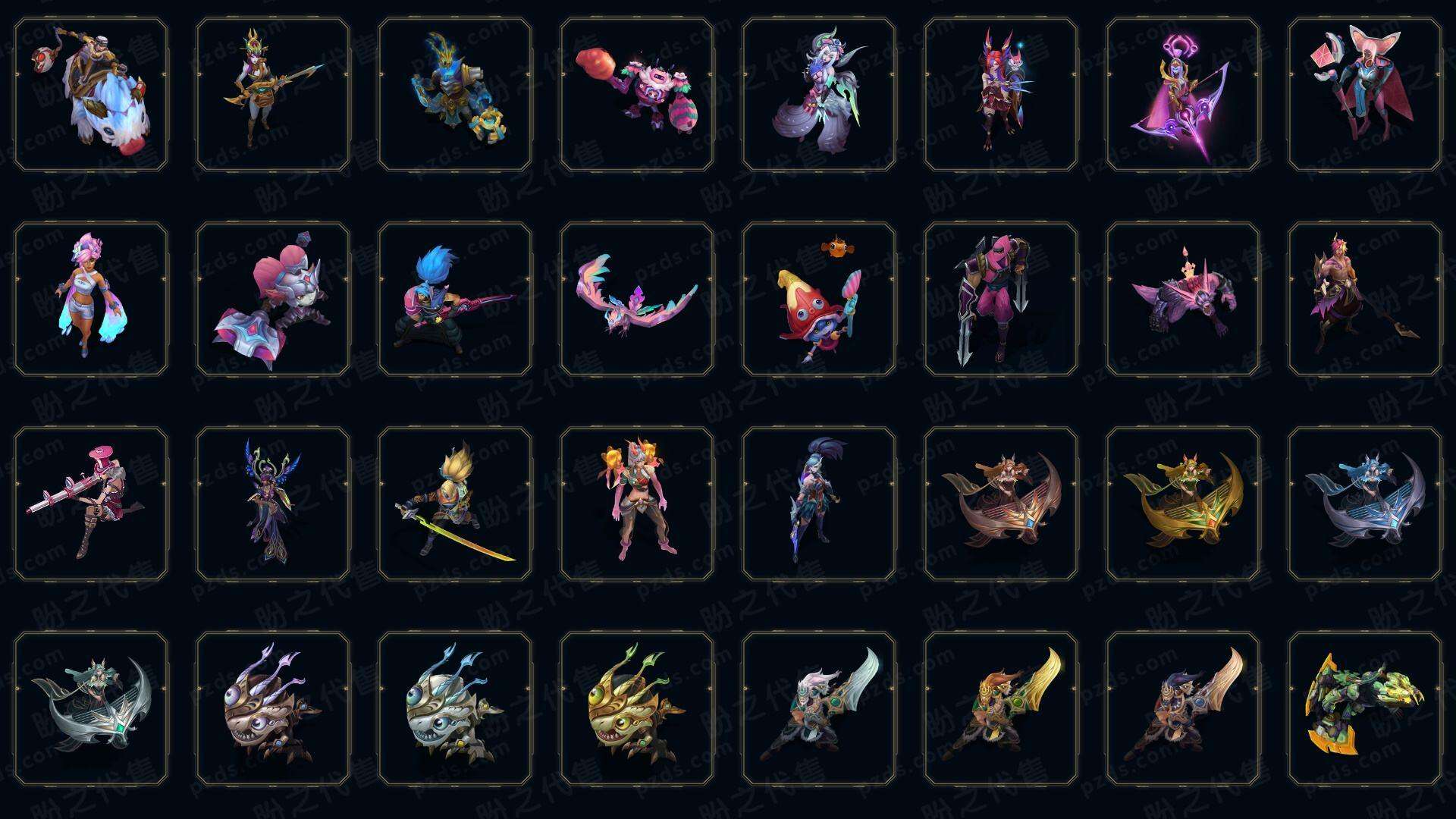Viewport: 1456px width, 819px height.
Task: Choose the green mech with yellow claws
Action: (1365, 708)
